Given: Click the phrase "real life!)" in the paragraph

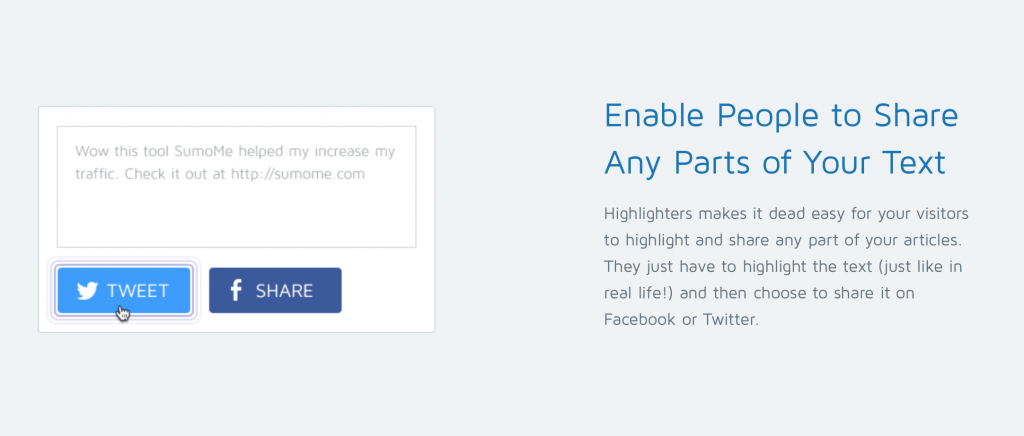Looking at the screenshot, I should [639, 293].
